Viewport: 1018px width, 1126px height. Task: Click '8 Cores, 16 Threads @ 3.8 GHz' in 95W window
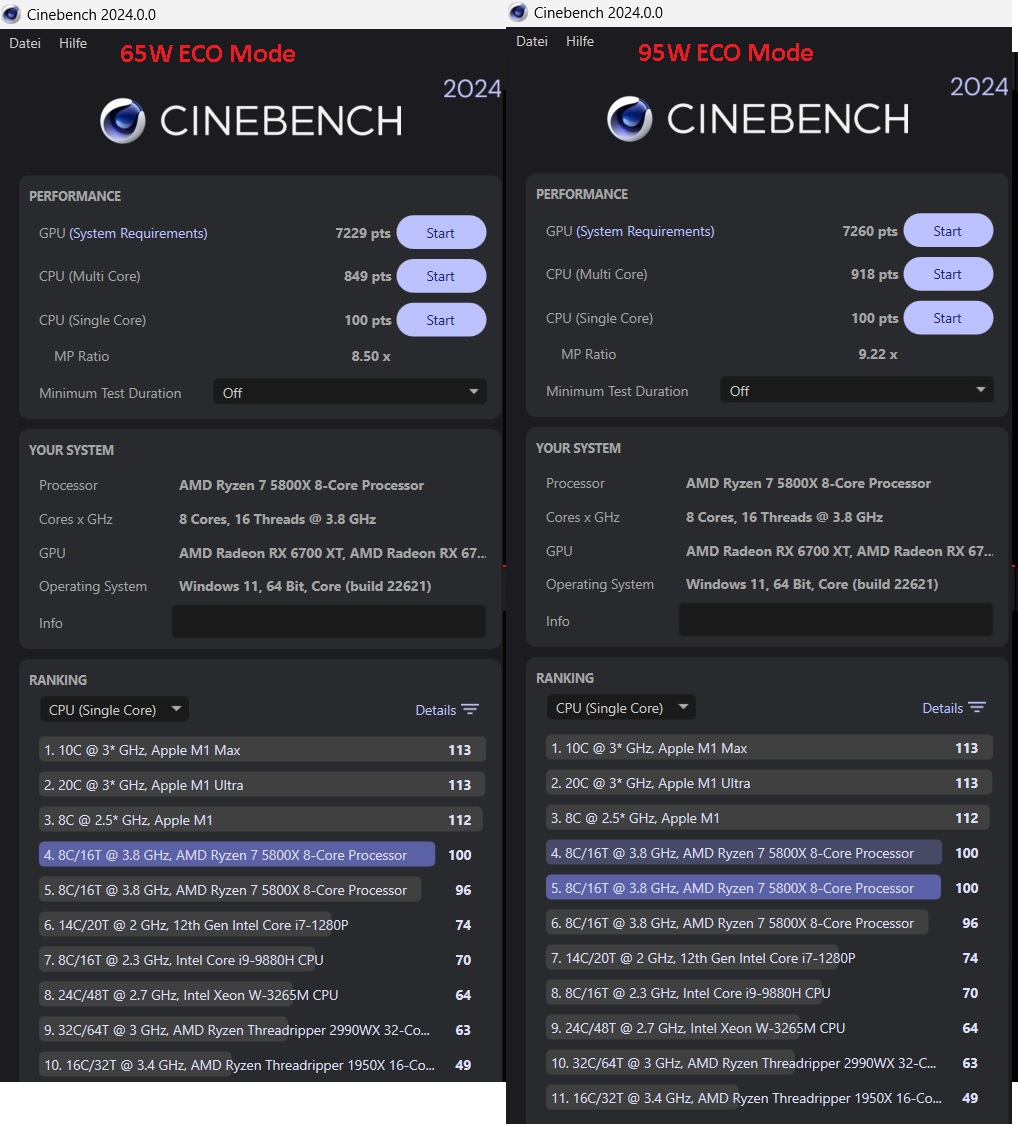[784, 517]
